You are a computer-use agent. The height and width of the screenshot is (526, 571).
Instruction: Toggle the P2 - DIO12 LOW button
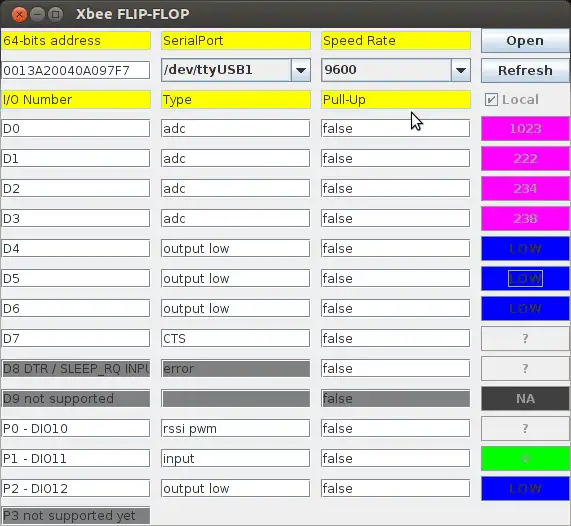[525, 488]
